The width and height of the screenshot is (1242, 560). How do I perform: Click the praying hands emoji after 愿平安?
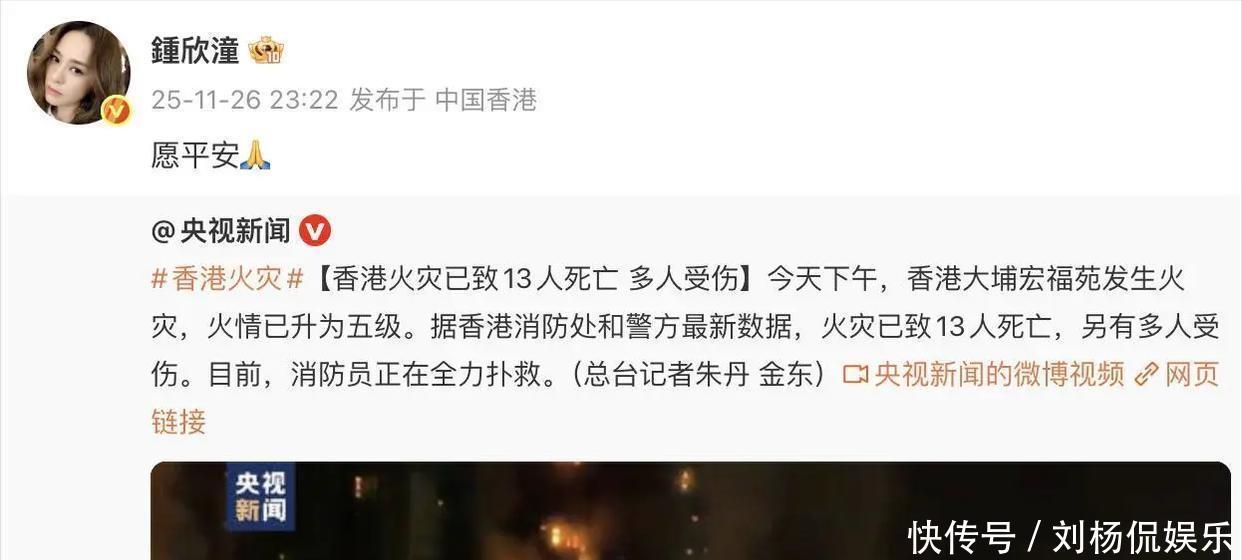click(255, 155)
